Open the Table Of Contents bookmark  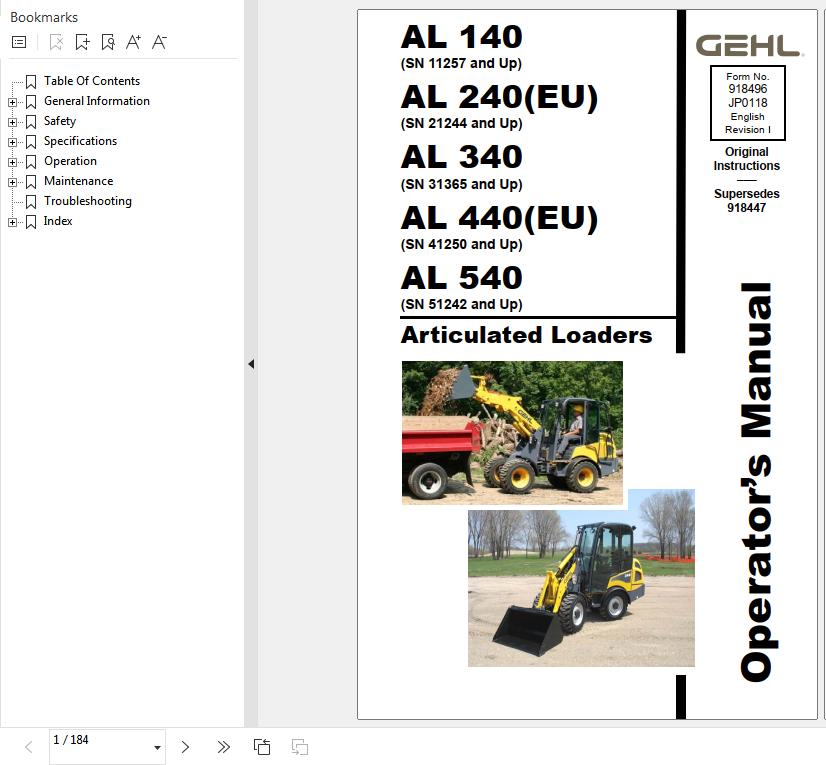tap(92, 81)
